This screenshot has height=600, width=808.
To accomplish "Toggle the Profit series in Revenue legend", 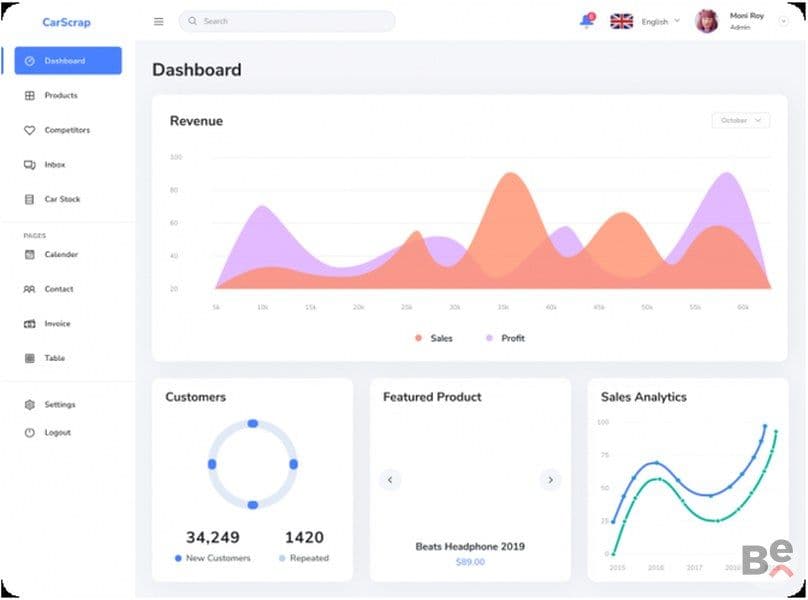I will click(506, 338).
